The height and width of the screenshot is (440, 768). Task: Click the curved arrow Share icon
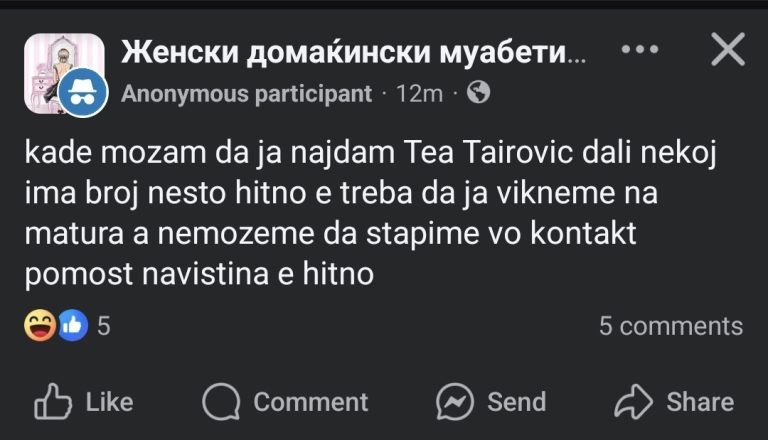pyautogui.click(x=633, y=402)
